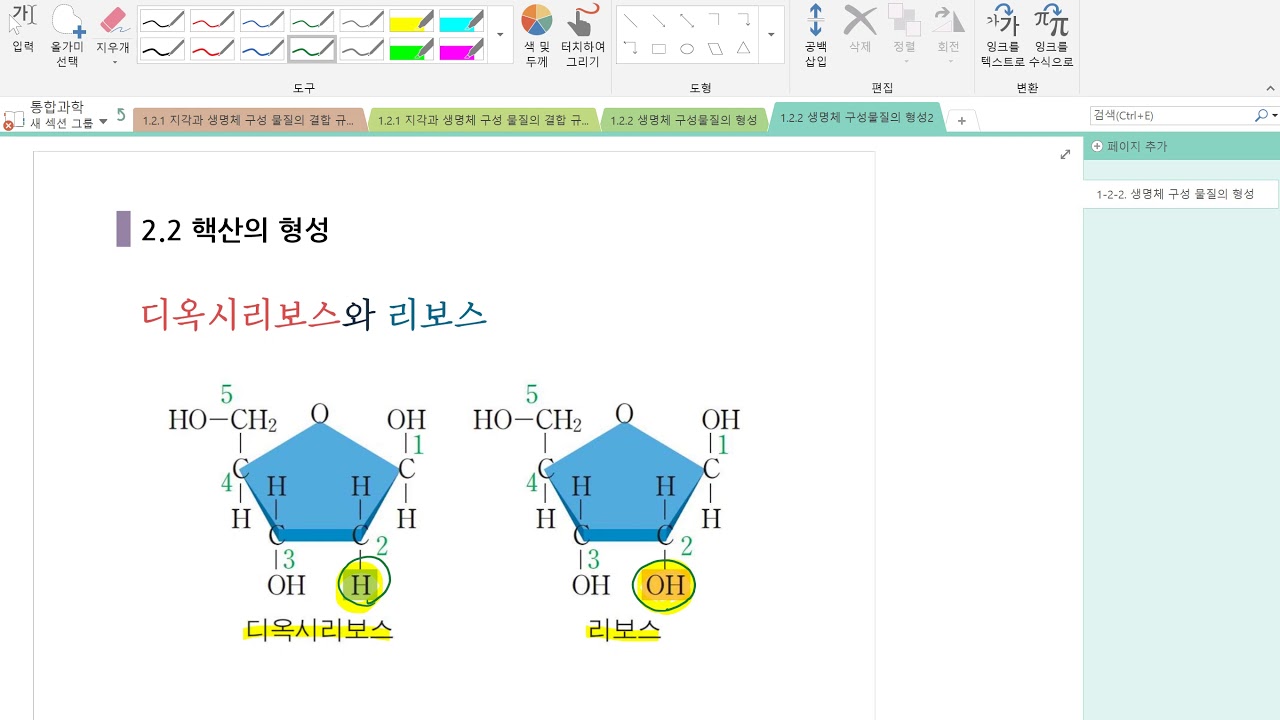This screenshot has height=720, width=1280.
Task: Click the search magnifier icon
Action: (x=1261, y=116)
